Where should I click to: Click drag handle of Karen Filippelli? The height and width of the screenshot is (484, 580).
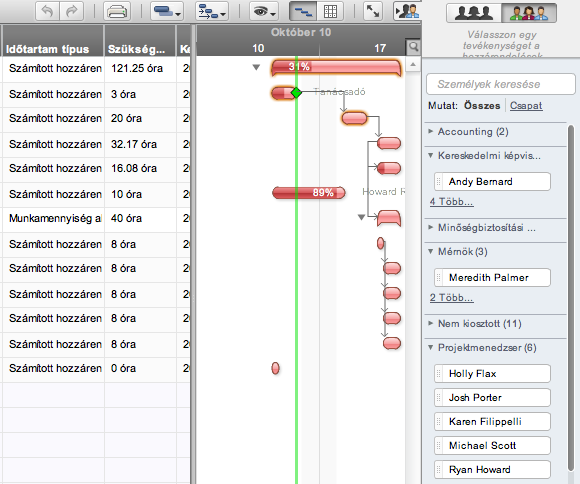point(439,421)
